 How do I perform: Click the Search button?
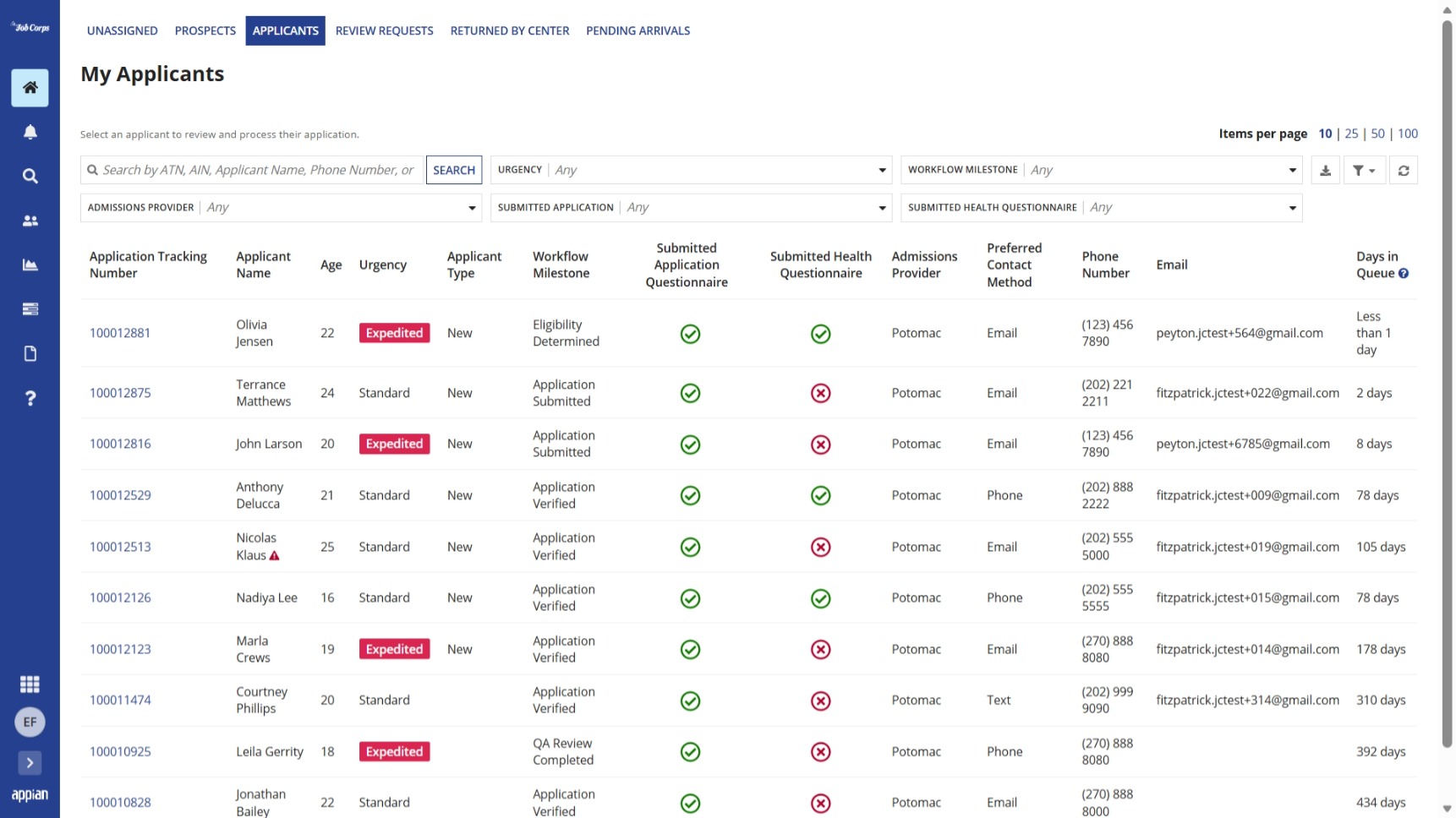[454, 171]
